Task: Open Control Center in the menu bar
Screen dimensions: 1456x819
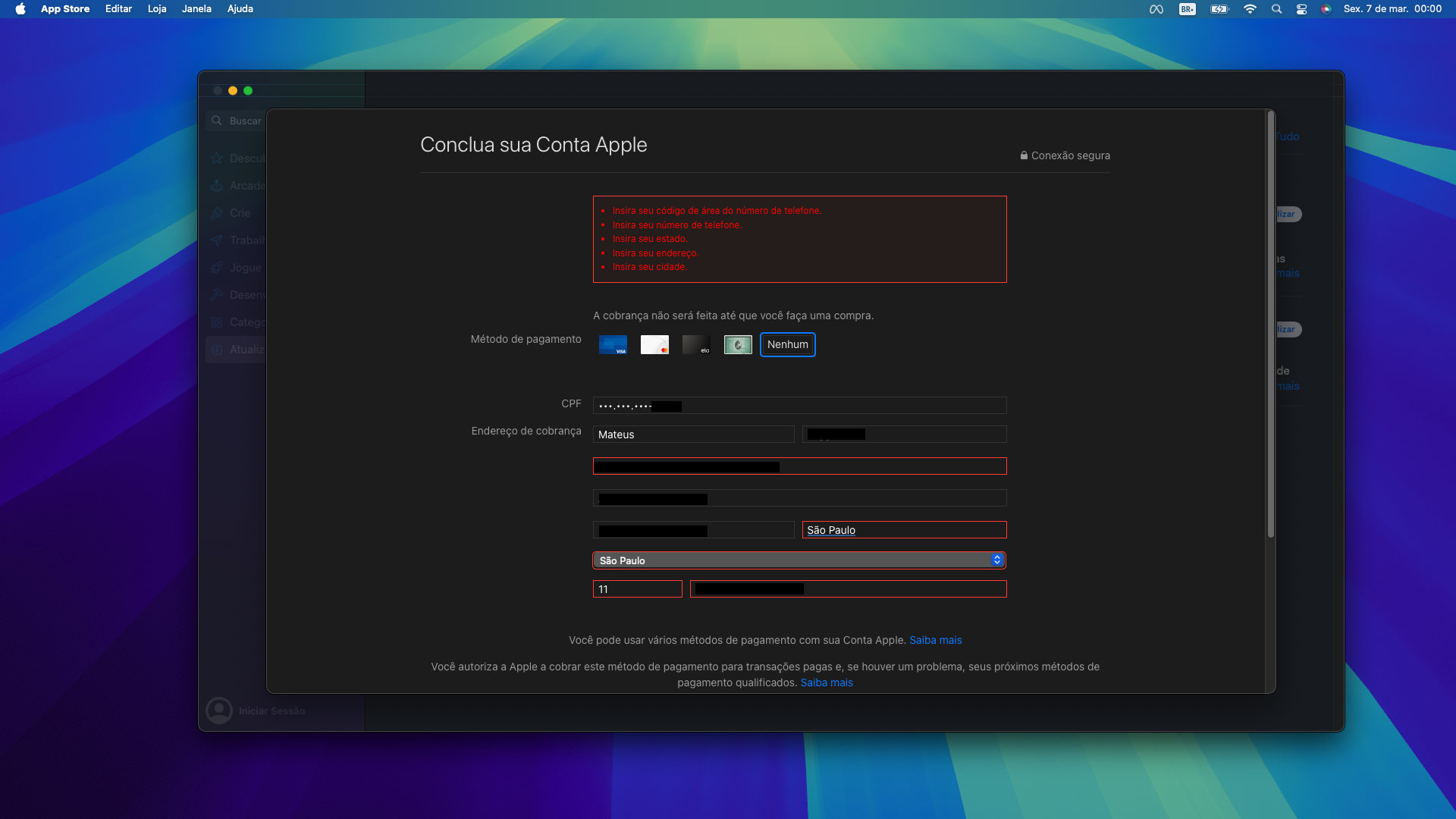Action: [1301, 9]
